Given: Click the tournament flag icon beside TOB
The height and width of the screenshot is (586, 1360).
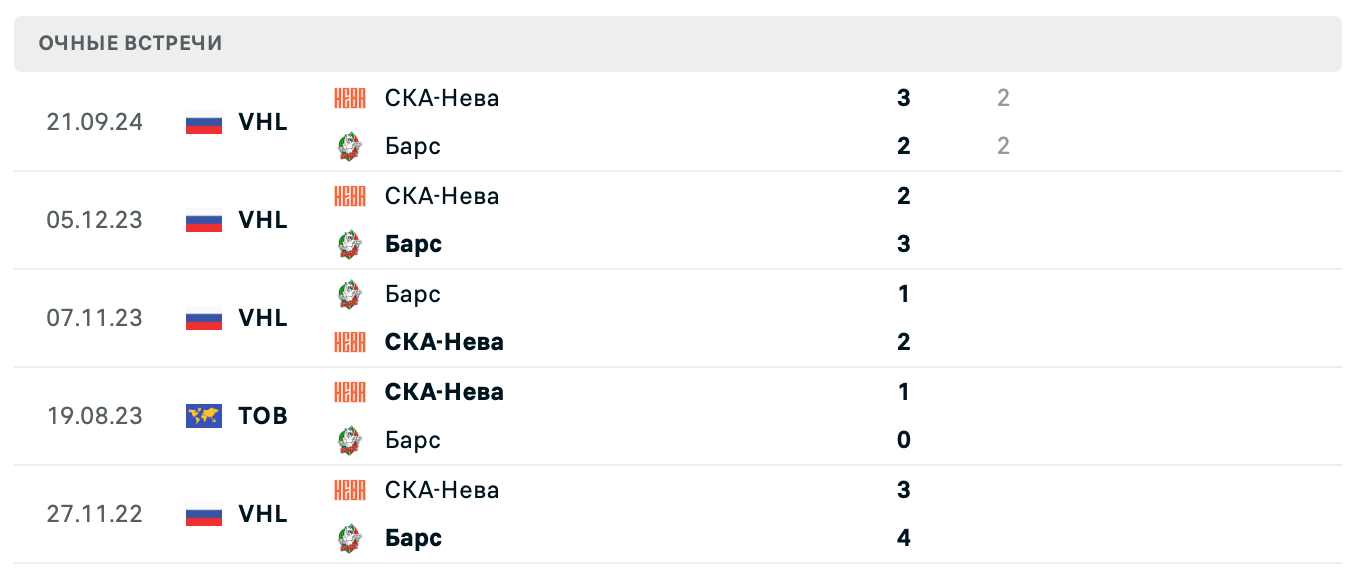Looking at the screenshot, I should click(203, 416).
